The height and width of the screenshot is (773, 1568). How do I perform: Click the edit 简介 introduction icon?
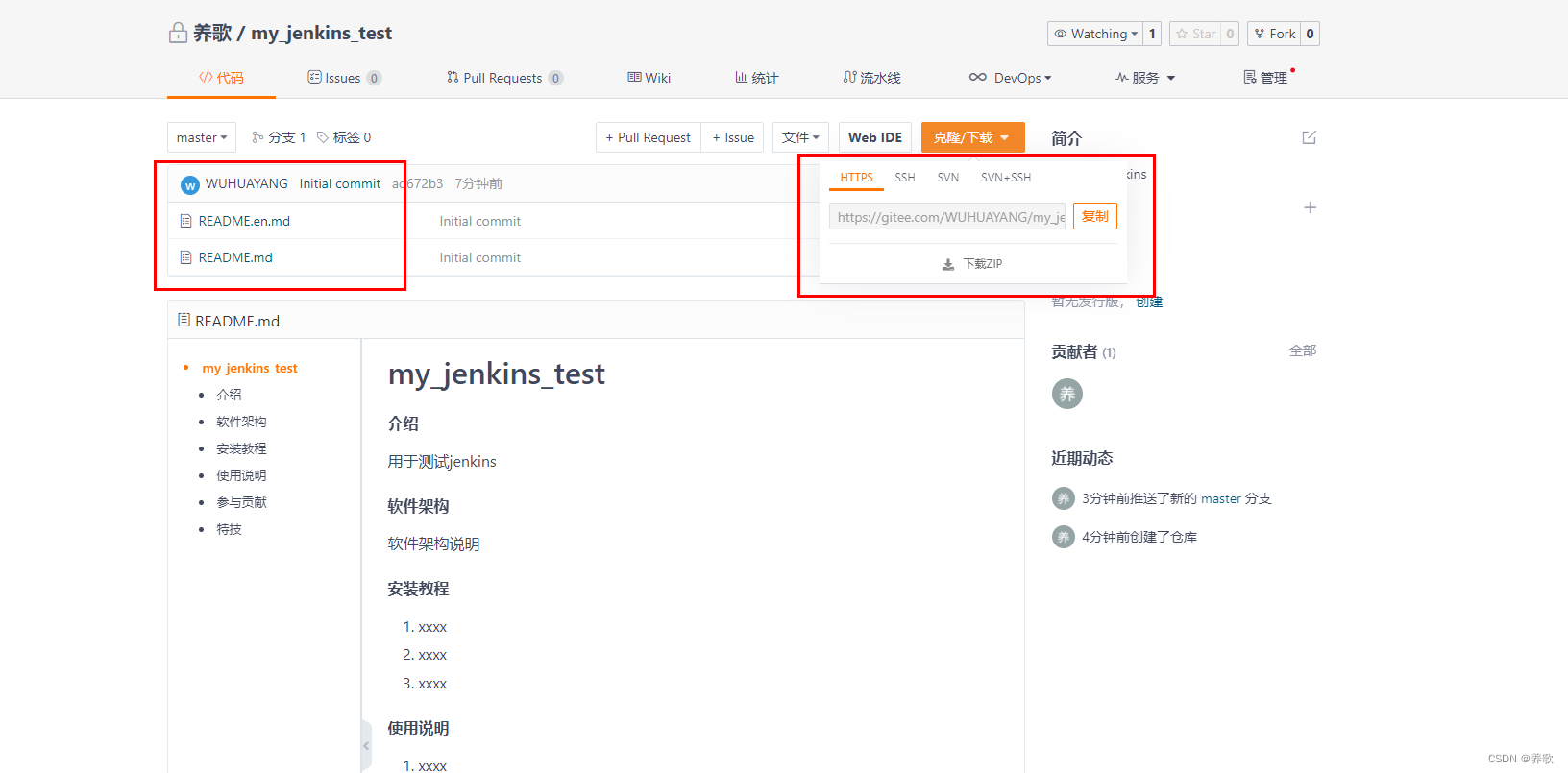pyautogui.click(x=1309, y=137)
